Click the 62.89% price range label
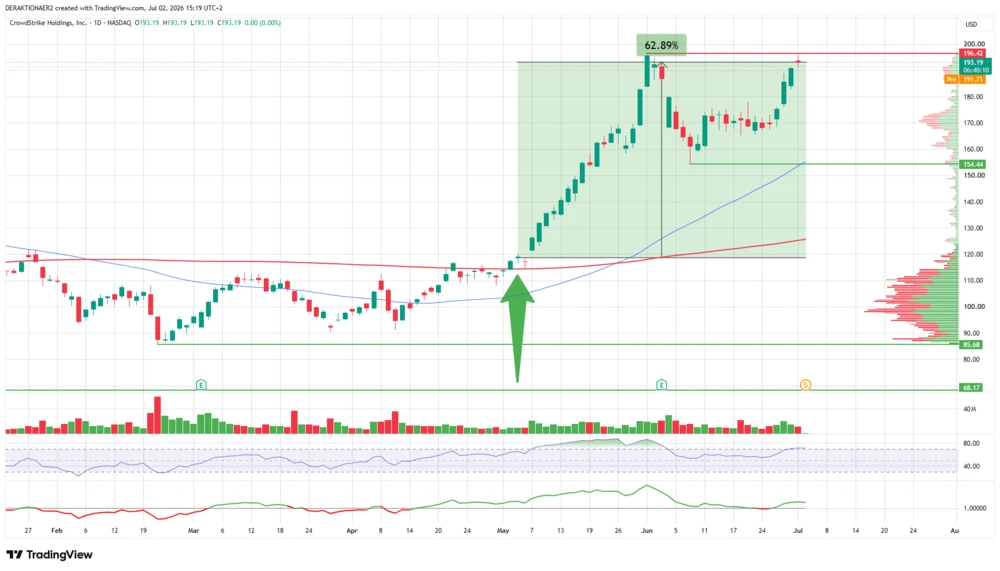Image resolution: width=1000 pixels, height=571 pixels. (x=661, y=45)
